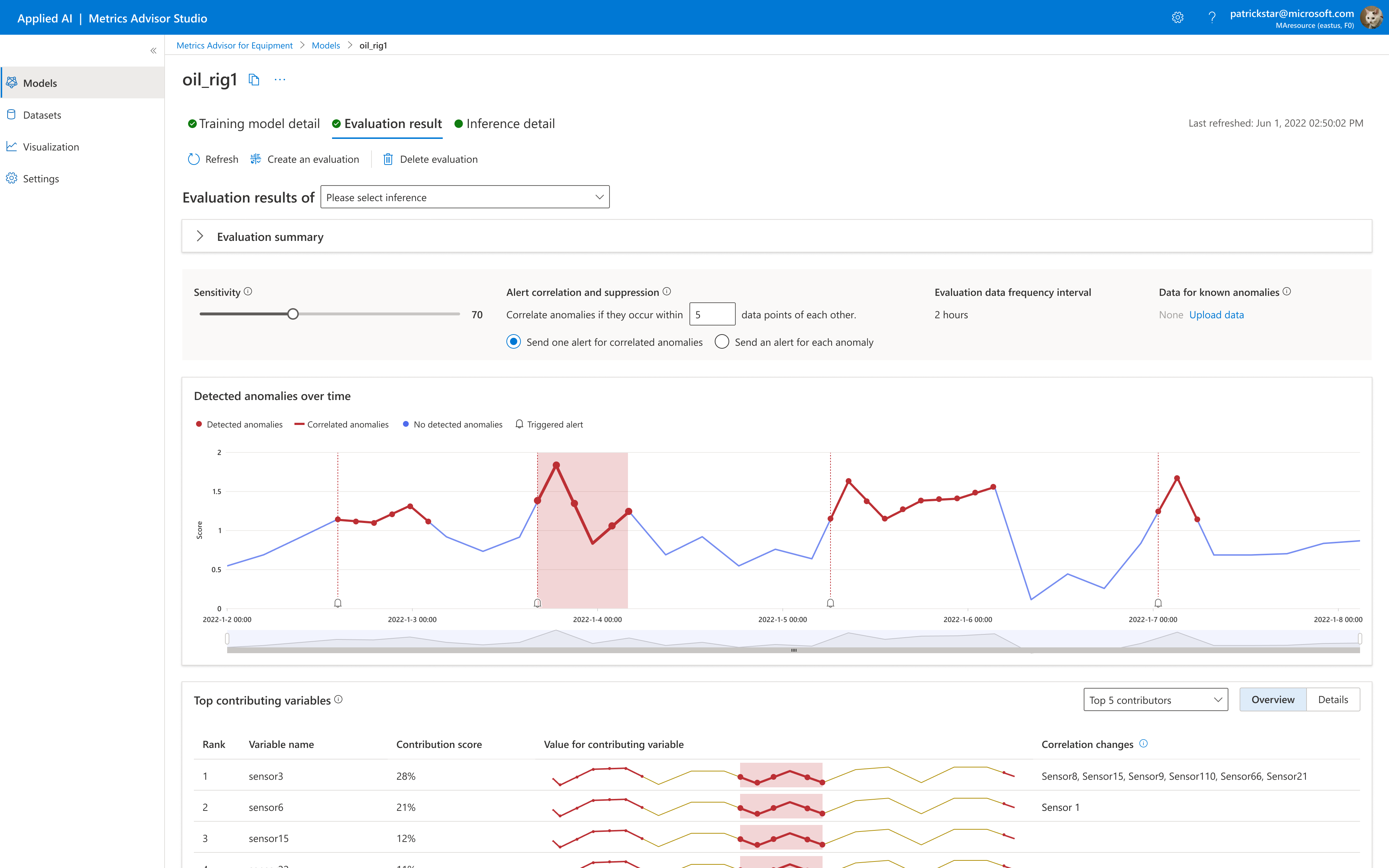This screenshot has width=1389, height=868.
Task: Select Send an alert for each anomaly
Action: pyautogui.click(x=722, y=342)
